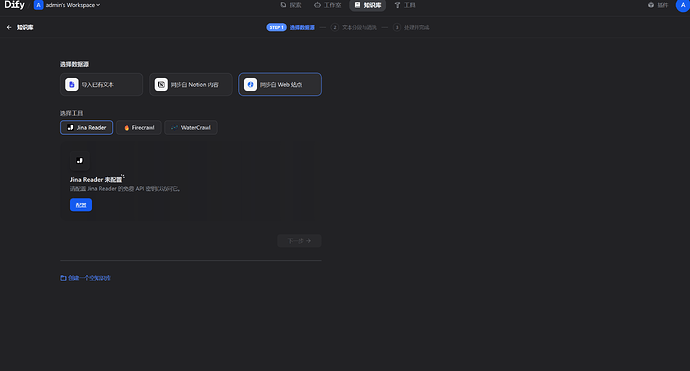Click the next step button
The height and width of the screenshot is (371, 690).
(299, 241)
